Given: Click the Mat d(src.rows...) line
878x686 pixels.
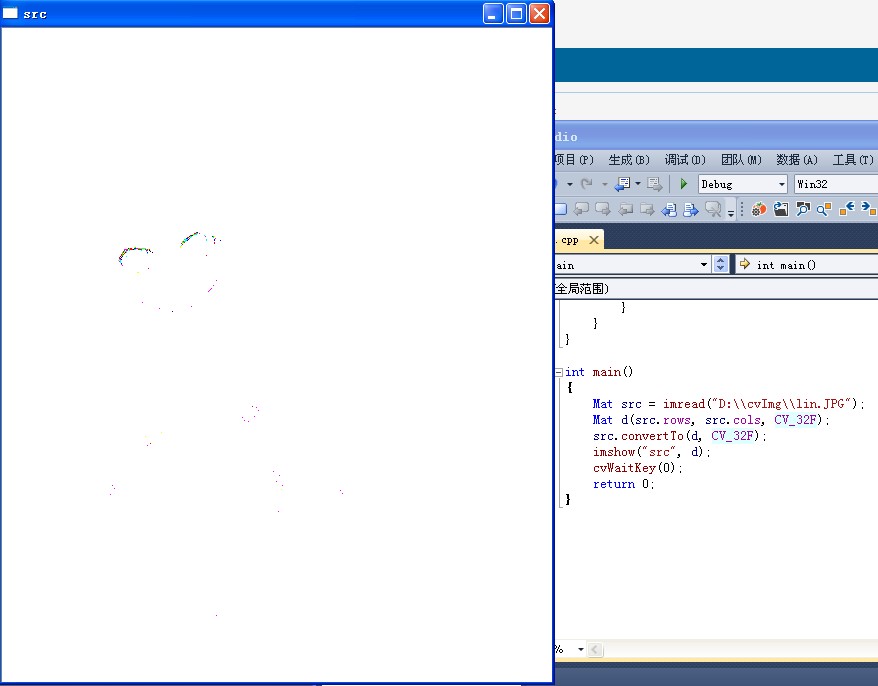Looking at the screenshot, I should pos(711,420).
